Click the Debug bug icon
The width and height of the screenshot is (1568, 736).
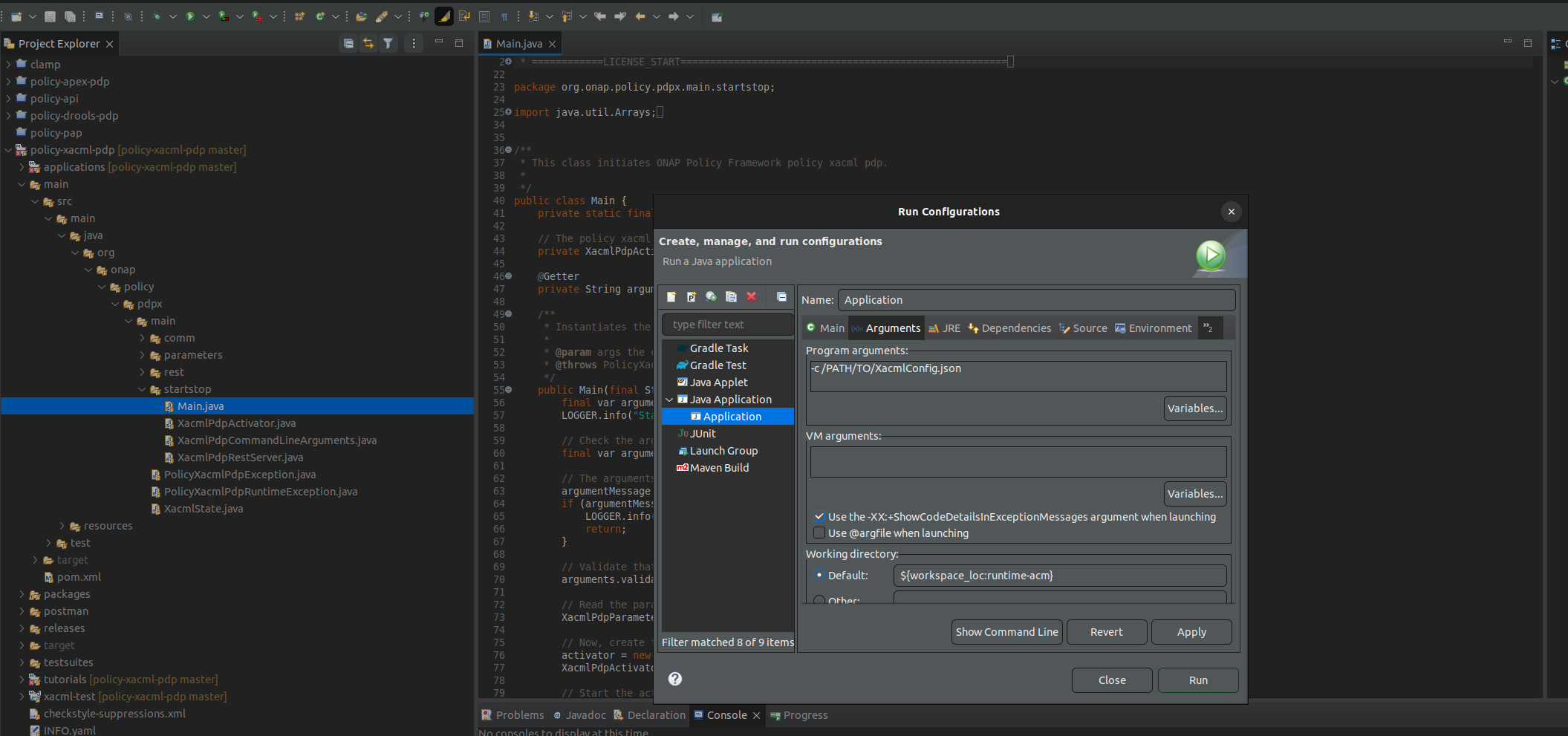157,16
